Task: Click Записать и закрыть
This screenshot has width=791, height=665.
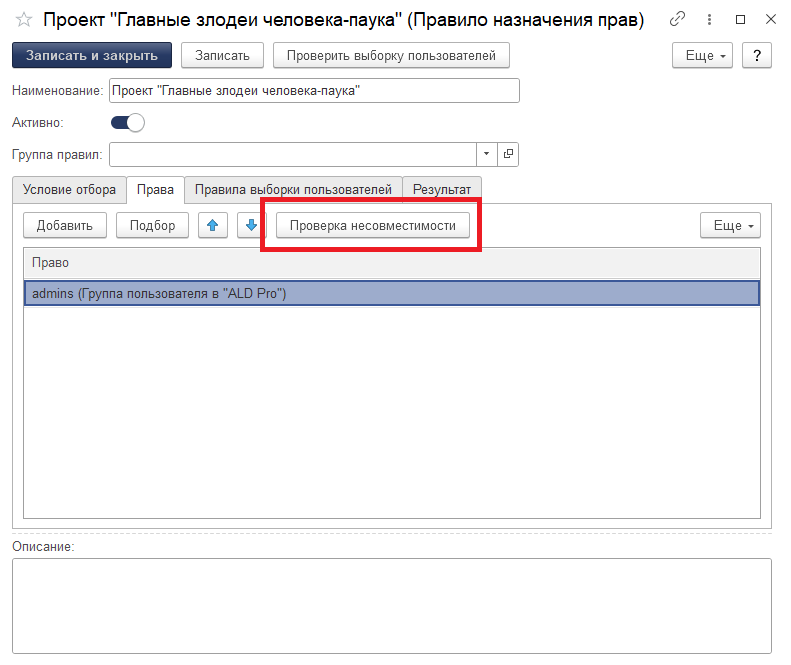Action: click(92, 55)
